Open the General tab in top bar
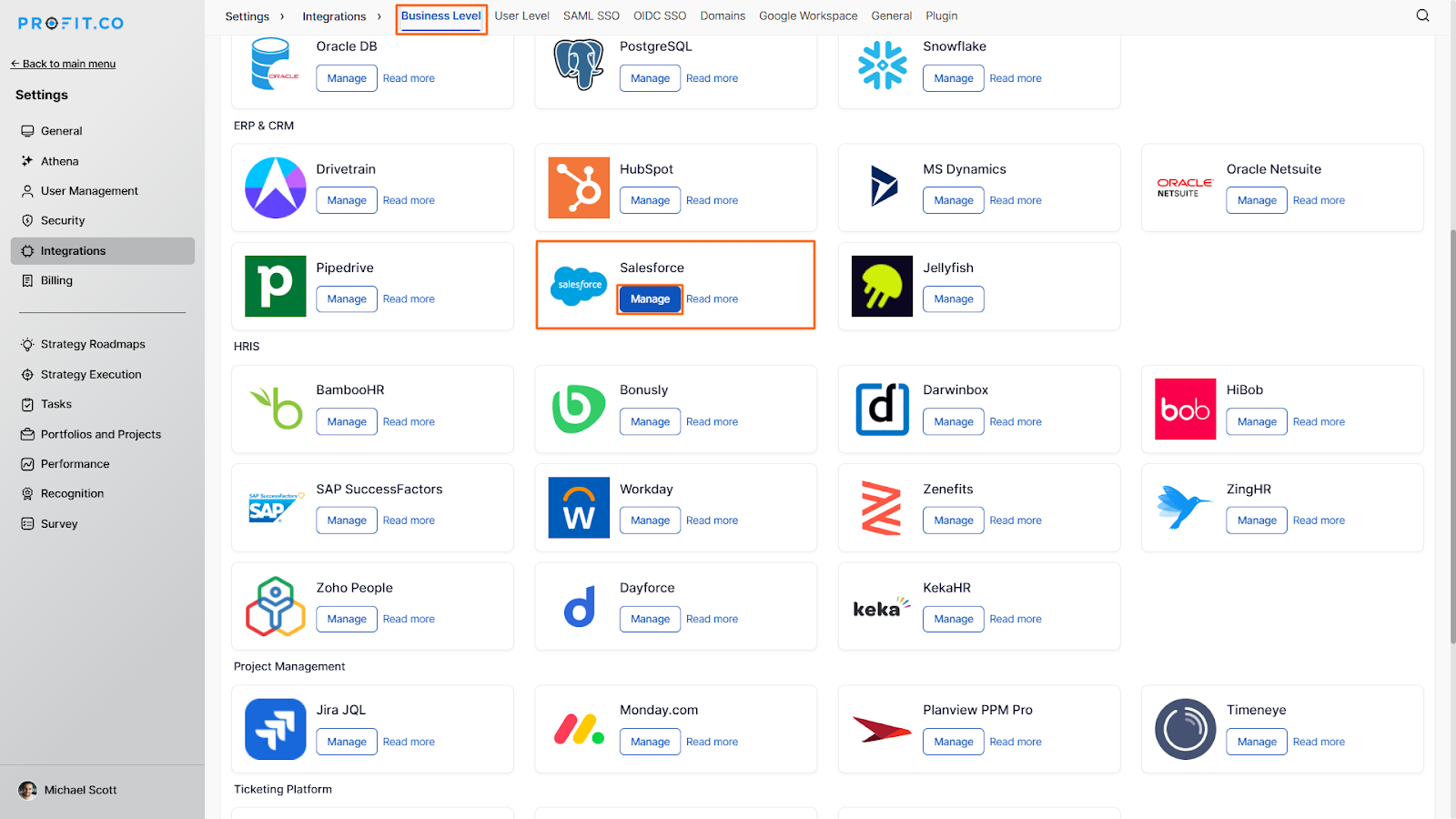 [892, 15]
